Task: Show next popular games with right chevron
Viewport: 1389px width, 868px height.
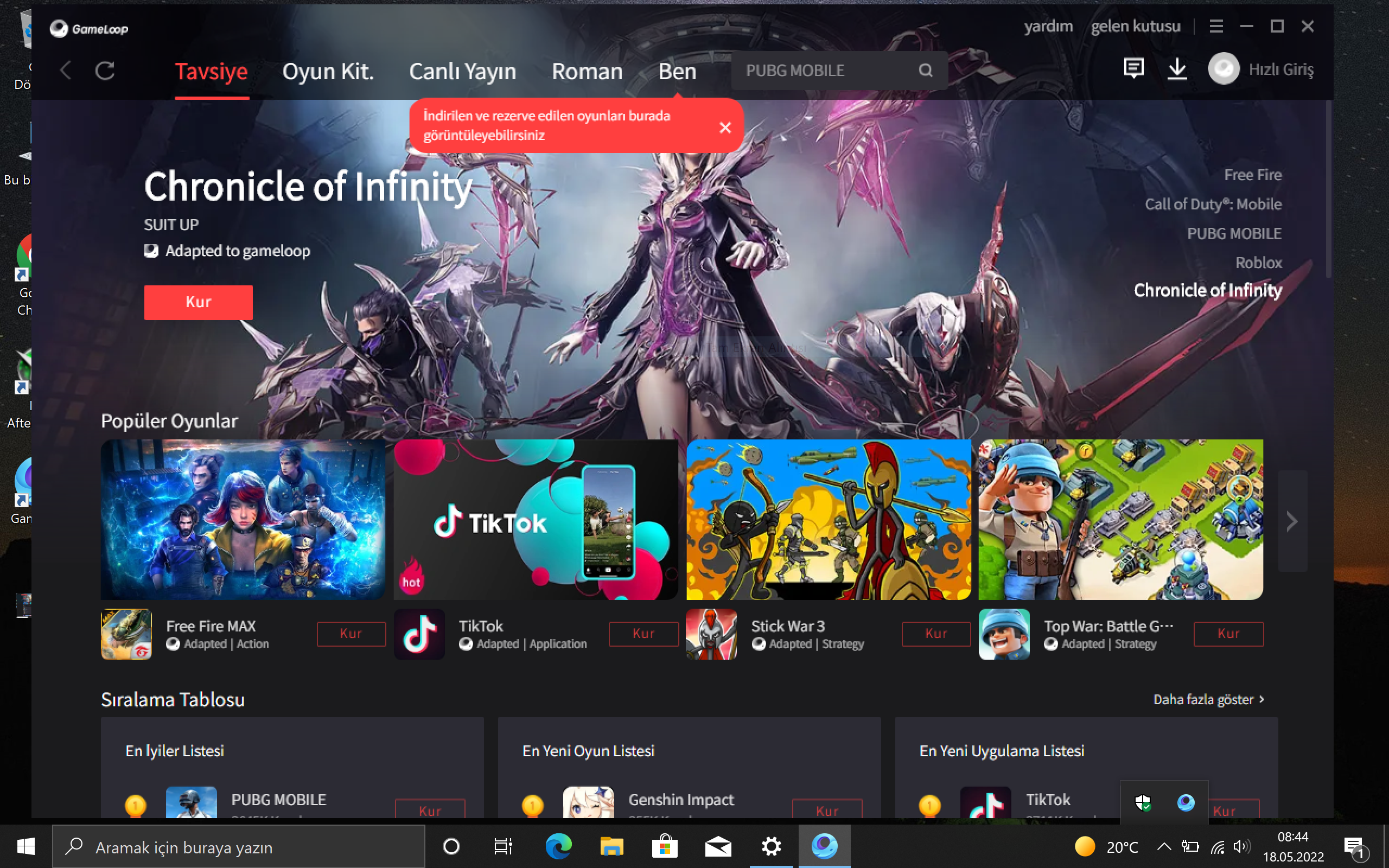Action: coord(1291,521)
